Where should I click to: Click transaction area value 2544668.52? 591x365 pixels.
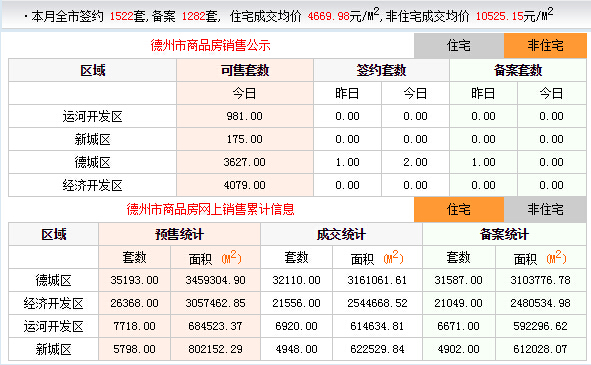[377, 303]
